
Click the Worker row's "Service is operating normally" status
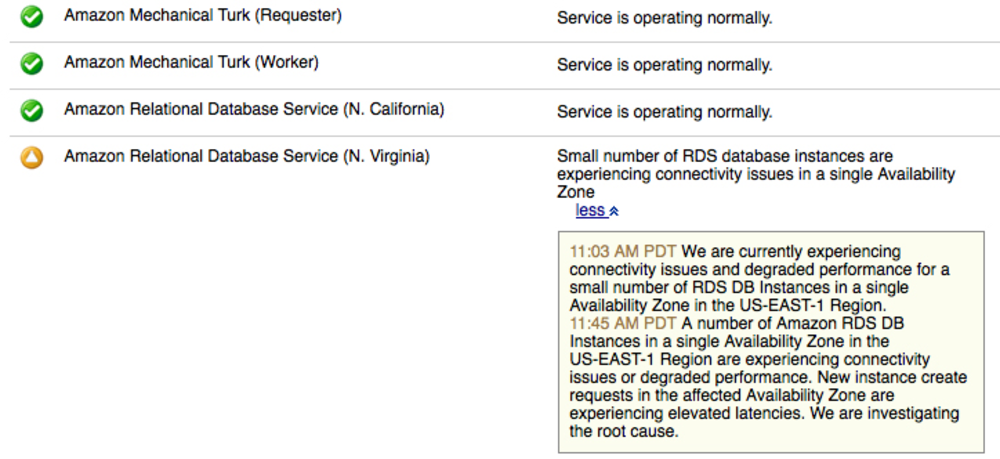tap(665, 65)
